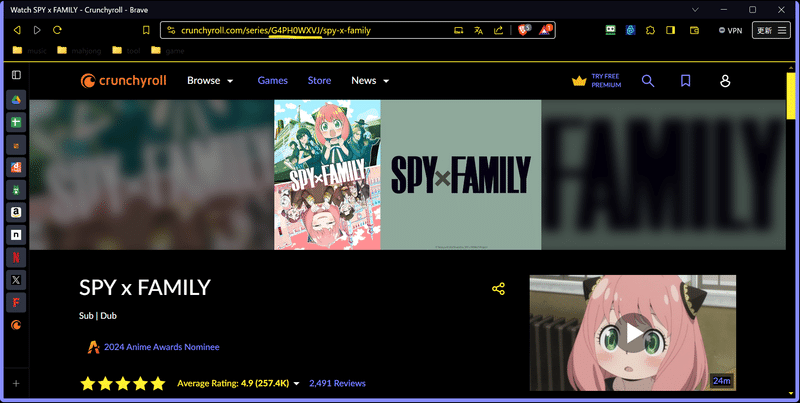Open Brave Rewards triangle icon
The height and width of the screenshot is (403, 800).
point(545,30)
